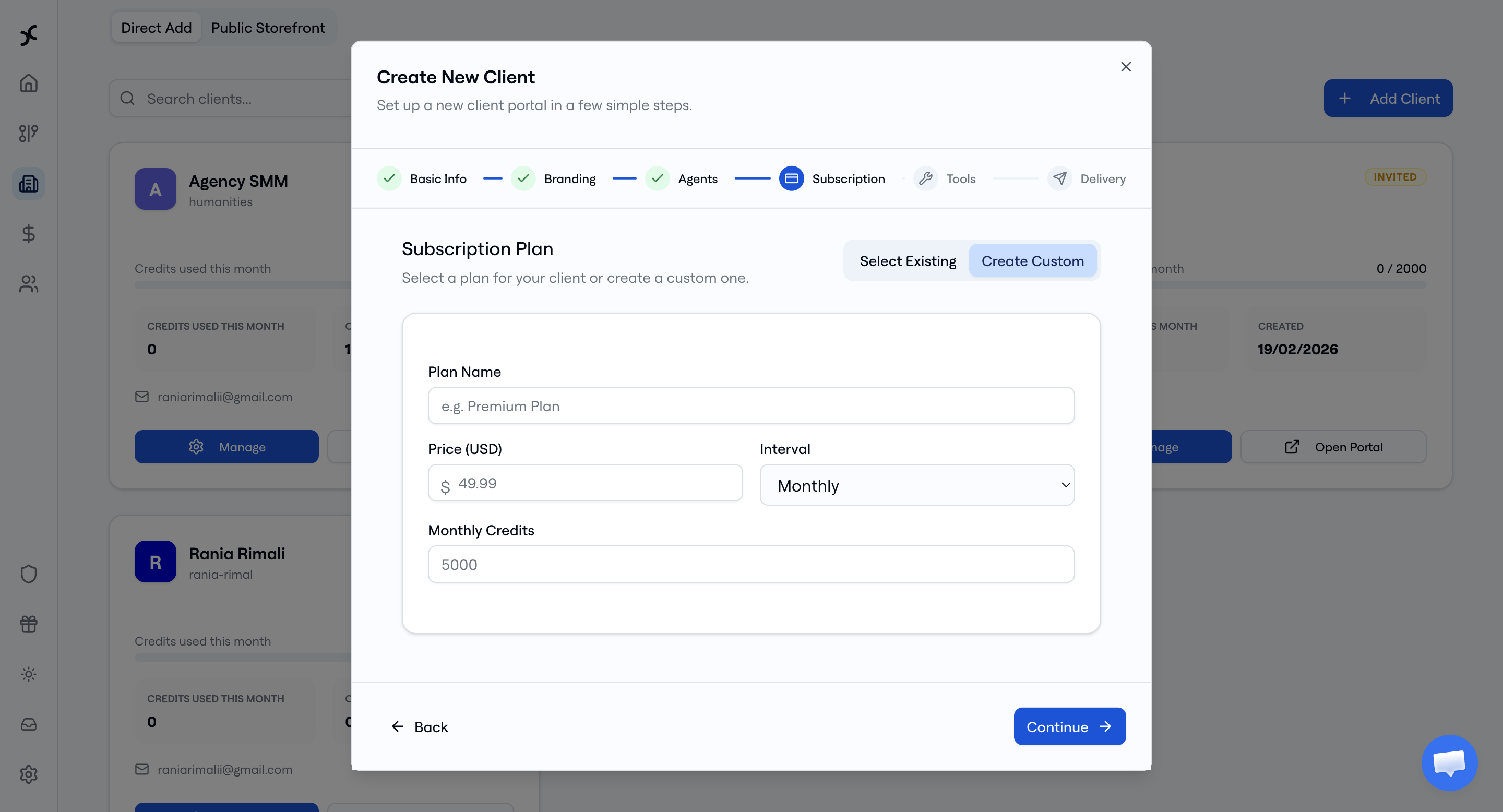Open the users/team sidebar icon
The image size is (1503, 812).
tap(29, 284)
